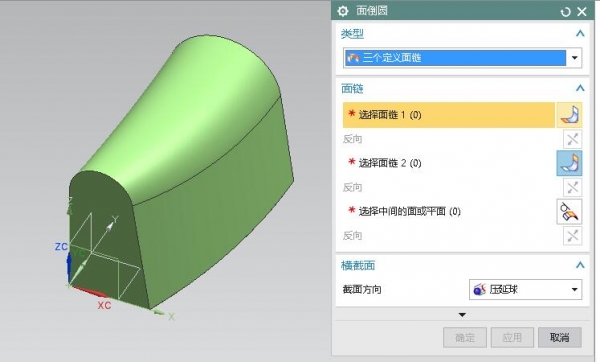Reverse direction icon below 选择中间的面或平面
This screenshot has height=362, width=600.
(572, 236)
